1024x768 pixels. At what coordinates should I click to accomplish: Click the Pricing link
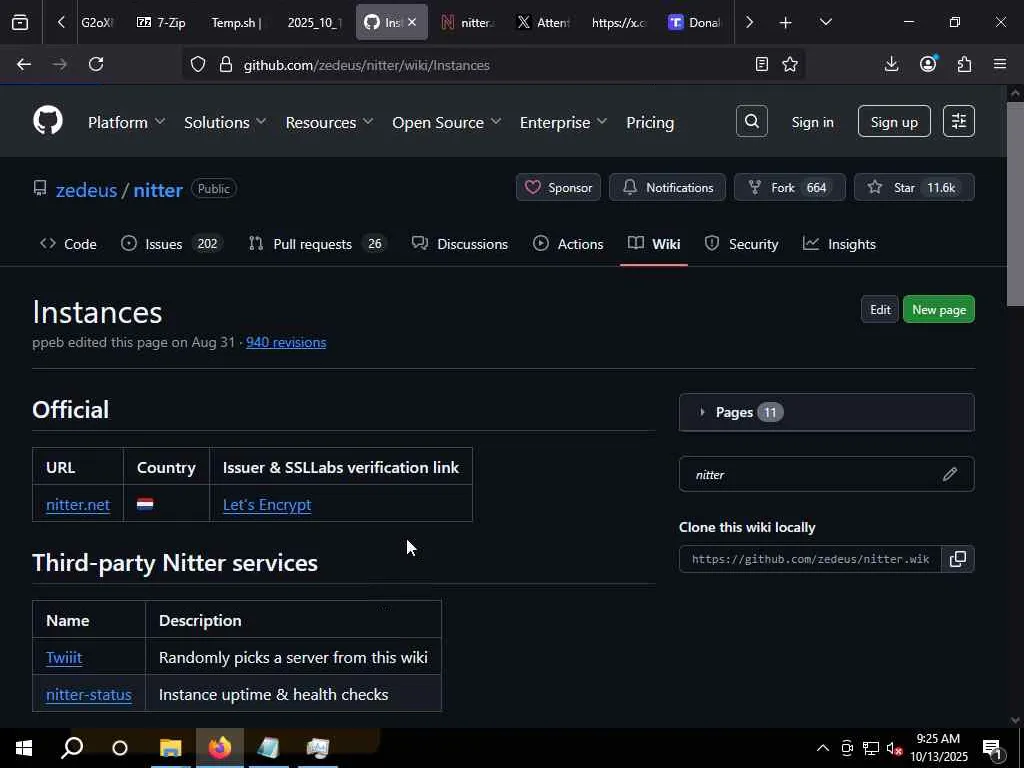pyautogui.click(x=650, y=122)
